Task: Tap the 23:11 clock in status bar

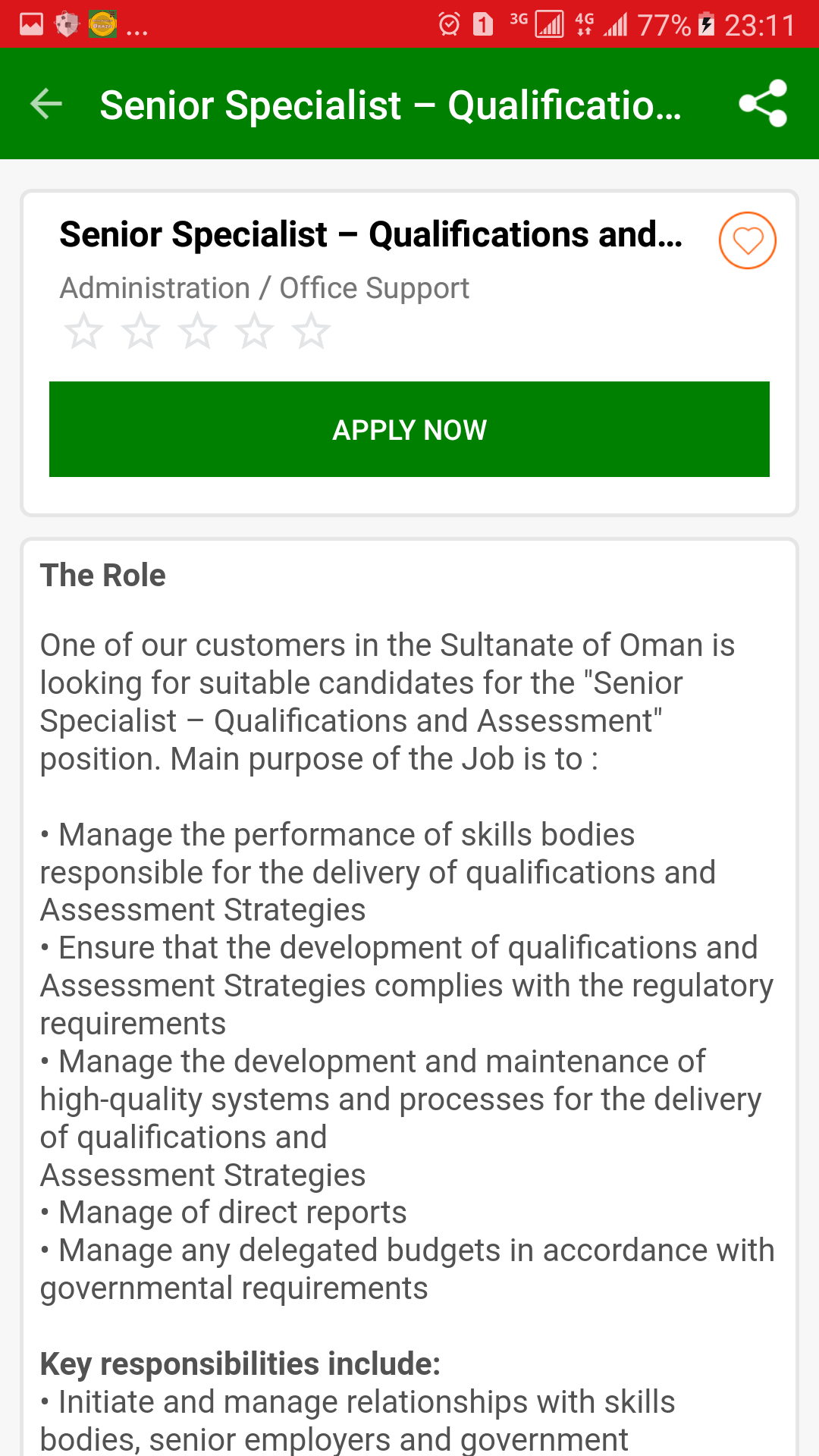Action: click(759, 25)
